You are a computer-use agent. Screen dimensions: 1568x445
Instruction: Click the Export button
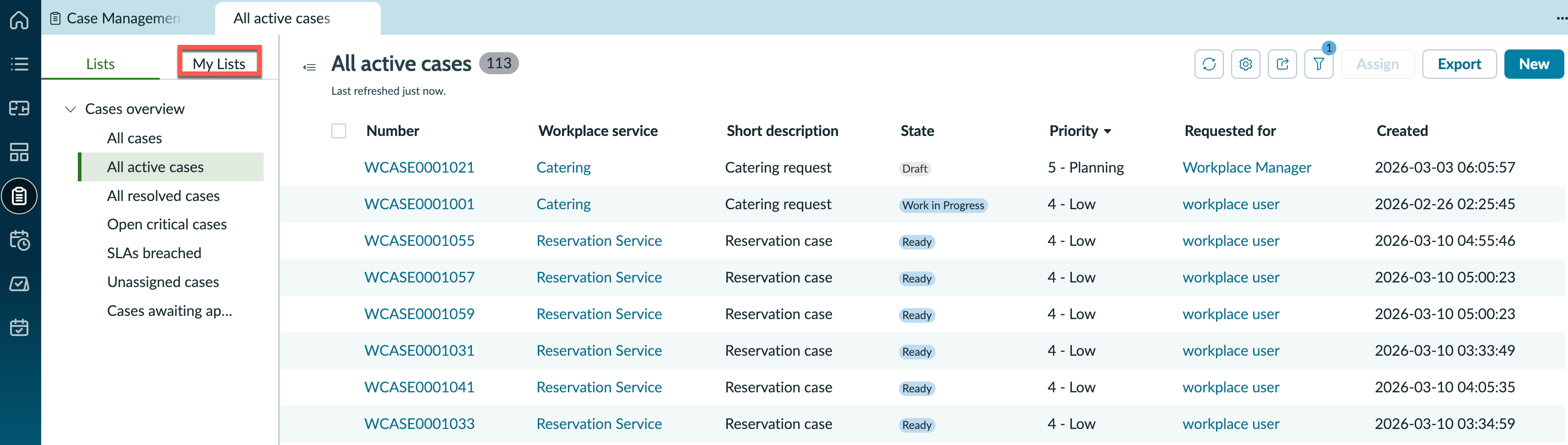click(x=1459, y=64)
